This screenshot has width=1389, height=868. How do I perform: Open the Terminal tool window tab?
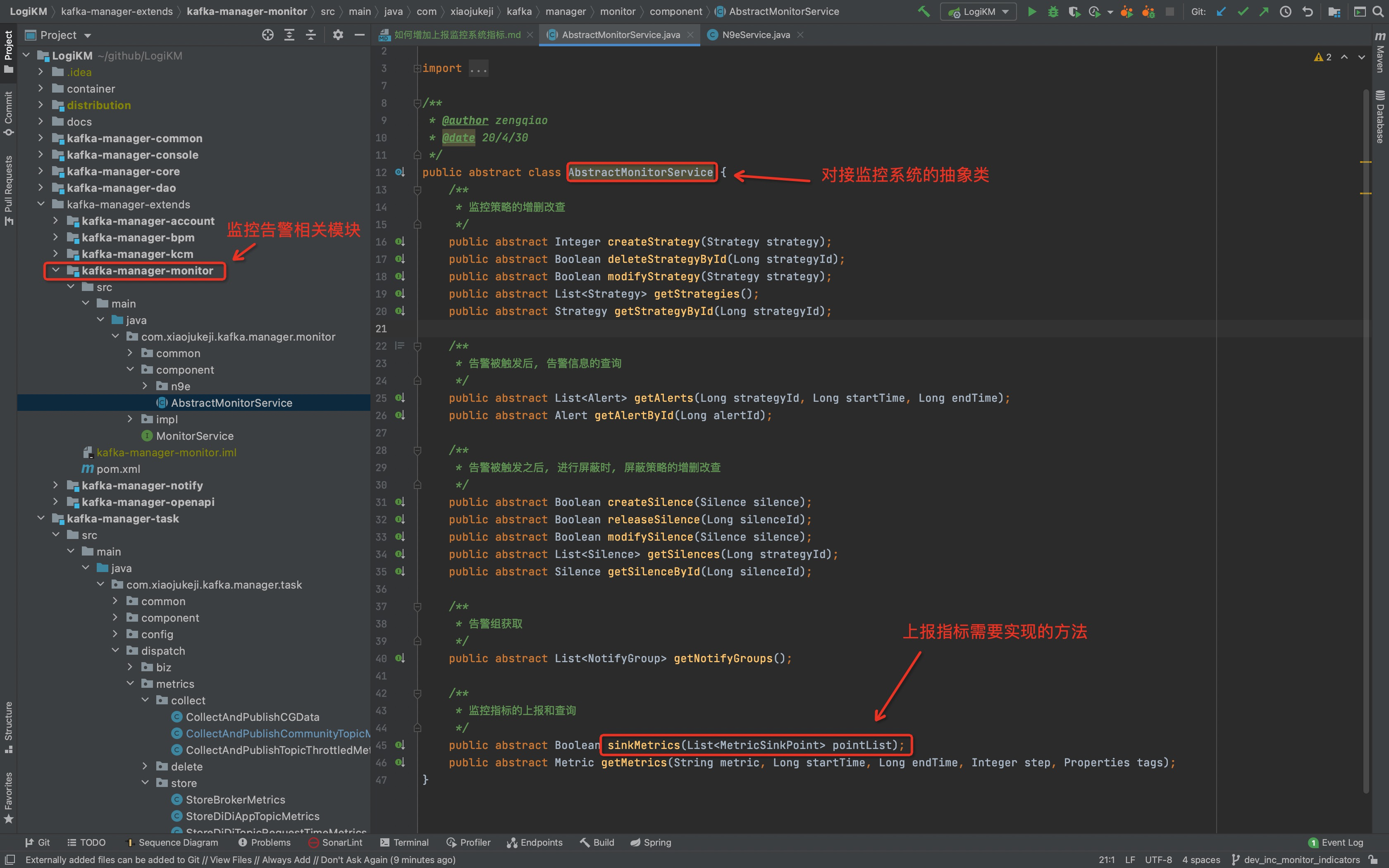pos(404,842)
